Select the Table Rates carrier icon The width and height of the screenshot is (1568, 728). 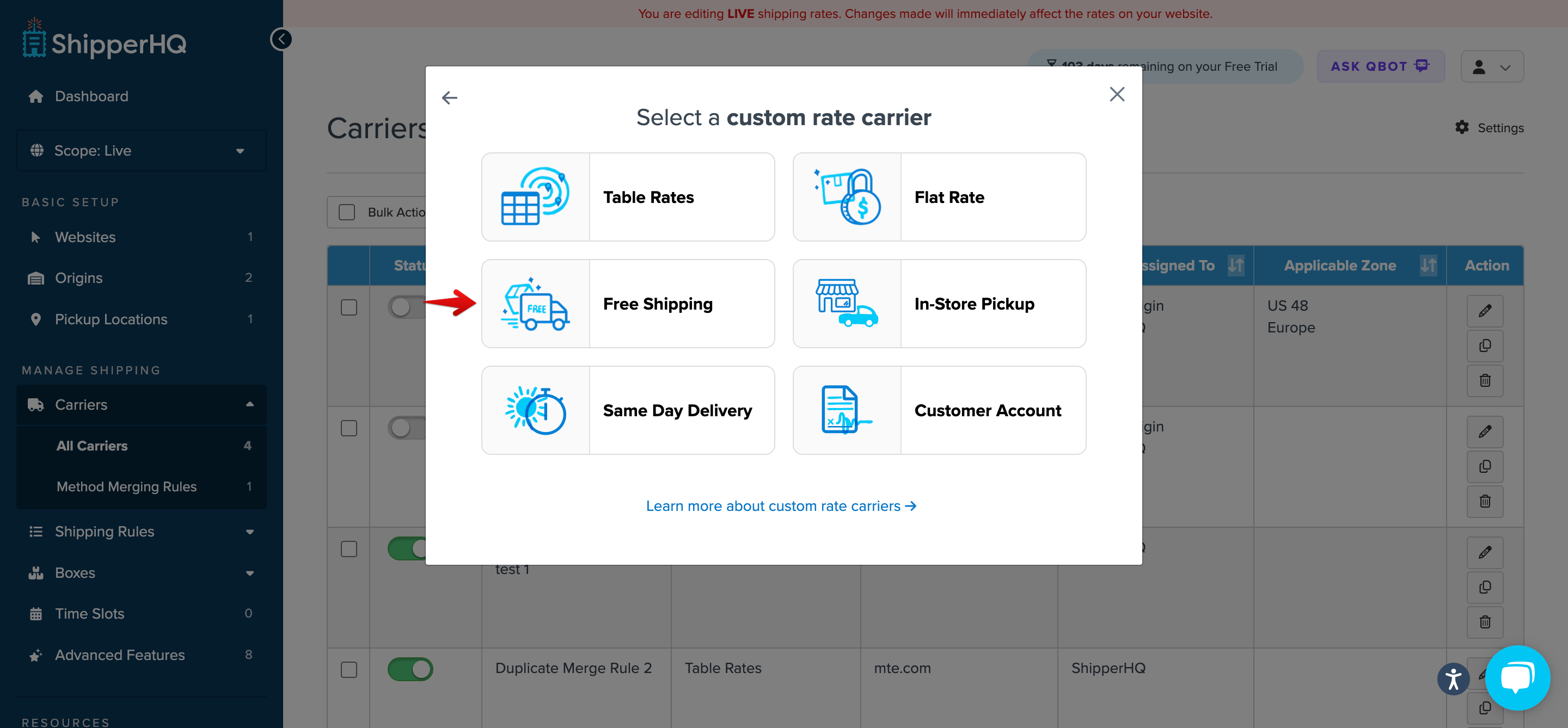pos(535,197)
